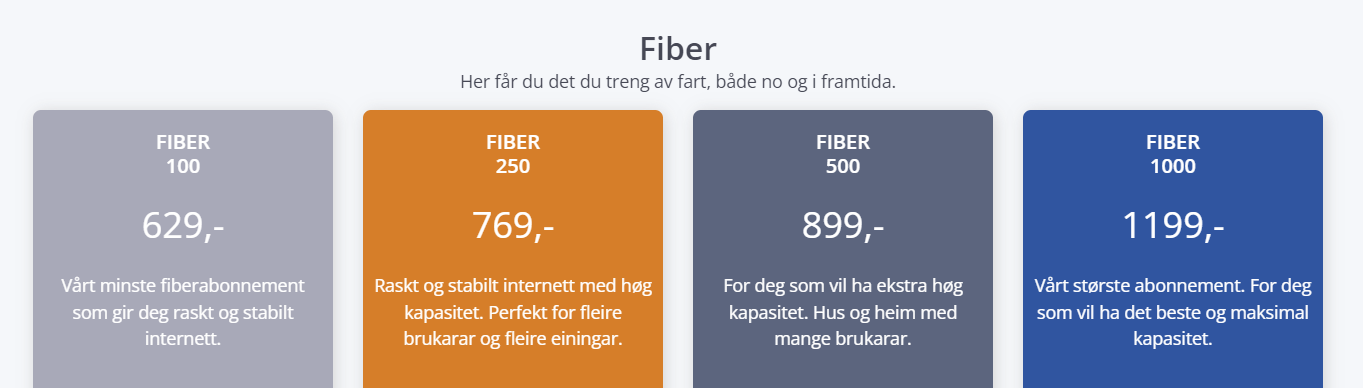Click the 899,- price
Screen dimensions: 1363x388
[x=843, y=226]
